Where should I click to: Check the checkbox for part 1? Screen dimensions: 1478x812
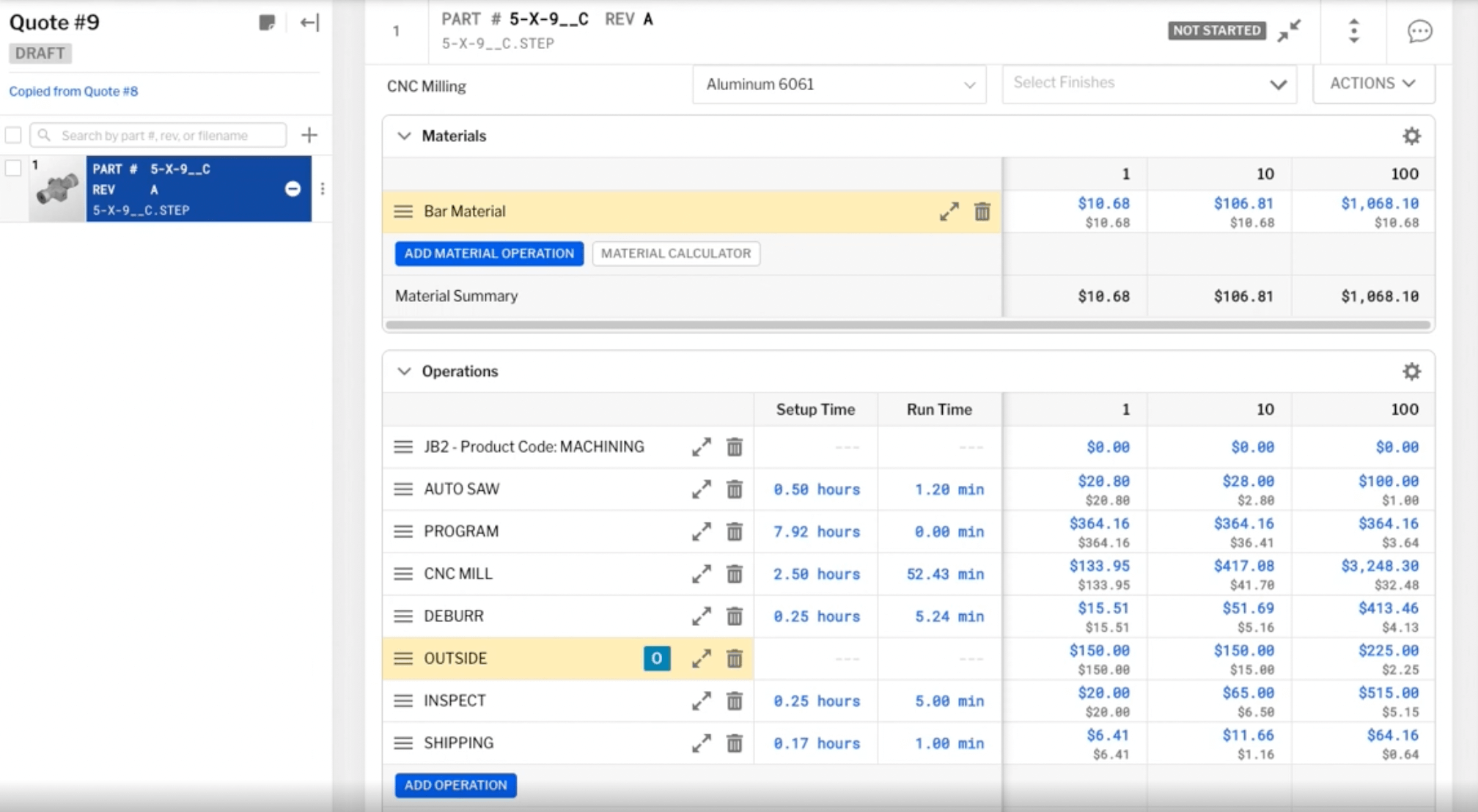tap(13, 168)
